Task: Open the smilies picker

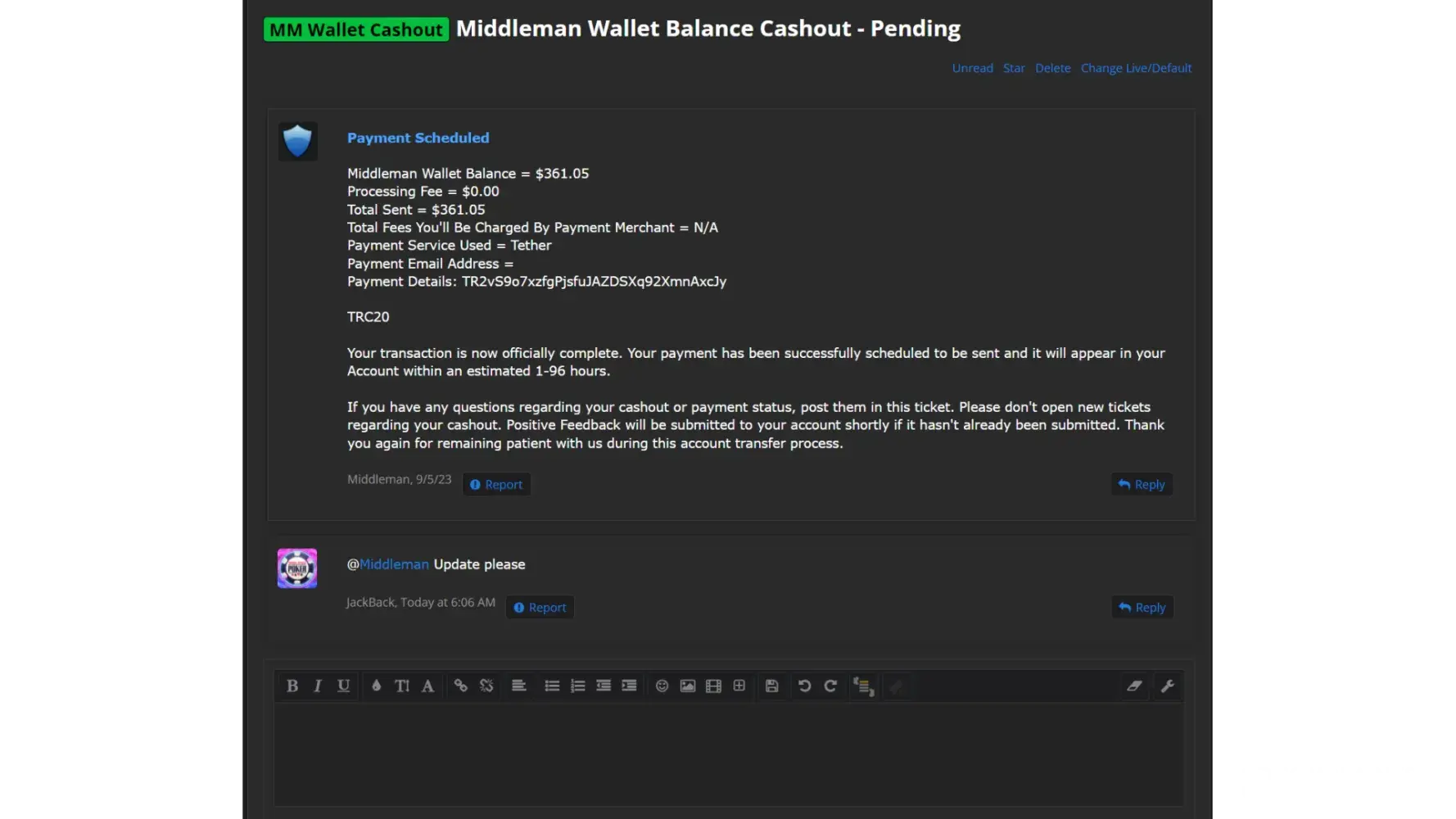Action: 662,686
